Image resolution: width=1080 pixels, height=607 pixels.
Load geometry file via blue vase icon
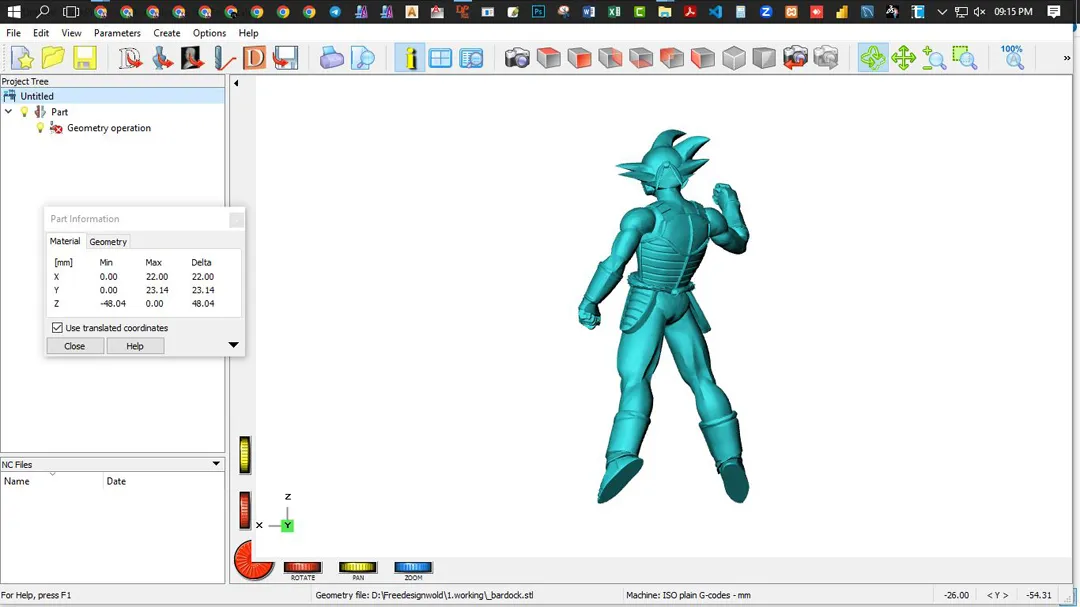tap(162, 59)
